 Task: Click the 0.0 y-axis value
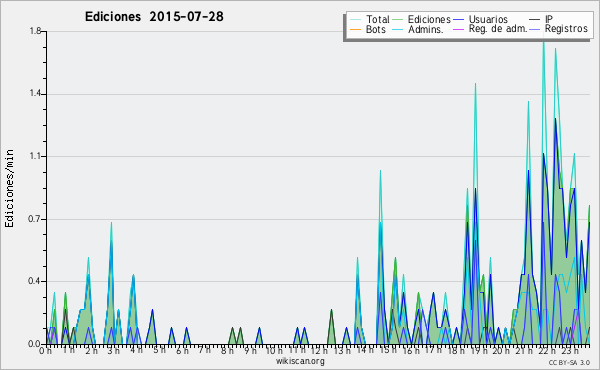[35, 344]
